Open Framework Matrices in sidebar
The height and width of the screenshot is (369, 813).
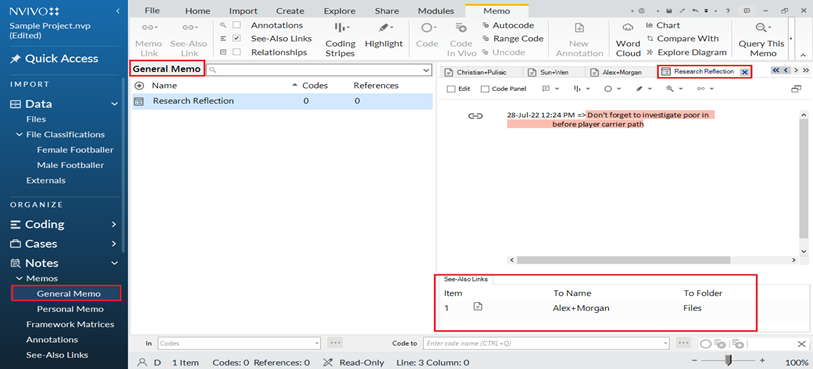tap(70, 324)
